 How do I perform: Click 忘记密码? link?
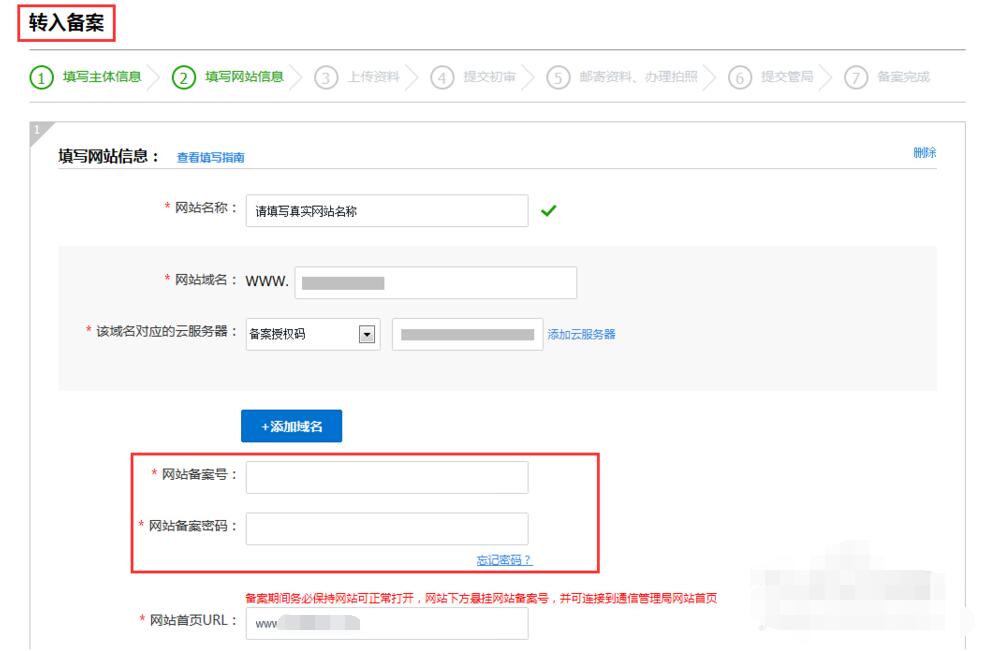[x=504, y=560]
